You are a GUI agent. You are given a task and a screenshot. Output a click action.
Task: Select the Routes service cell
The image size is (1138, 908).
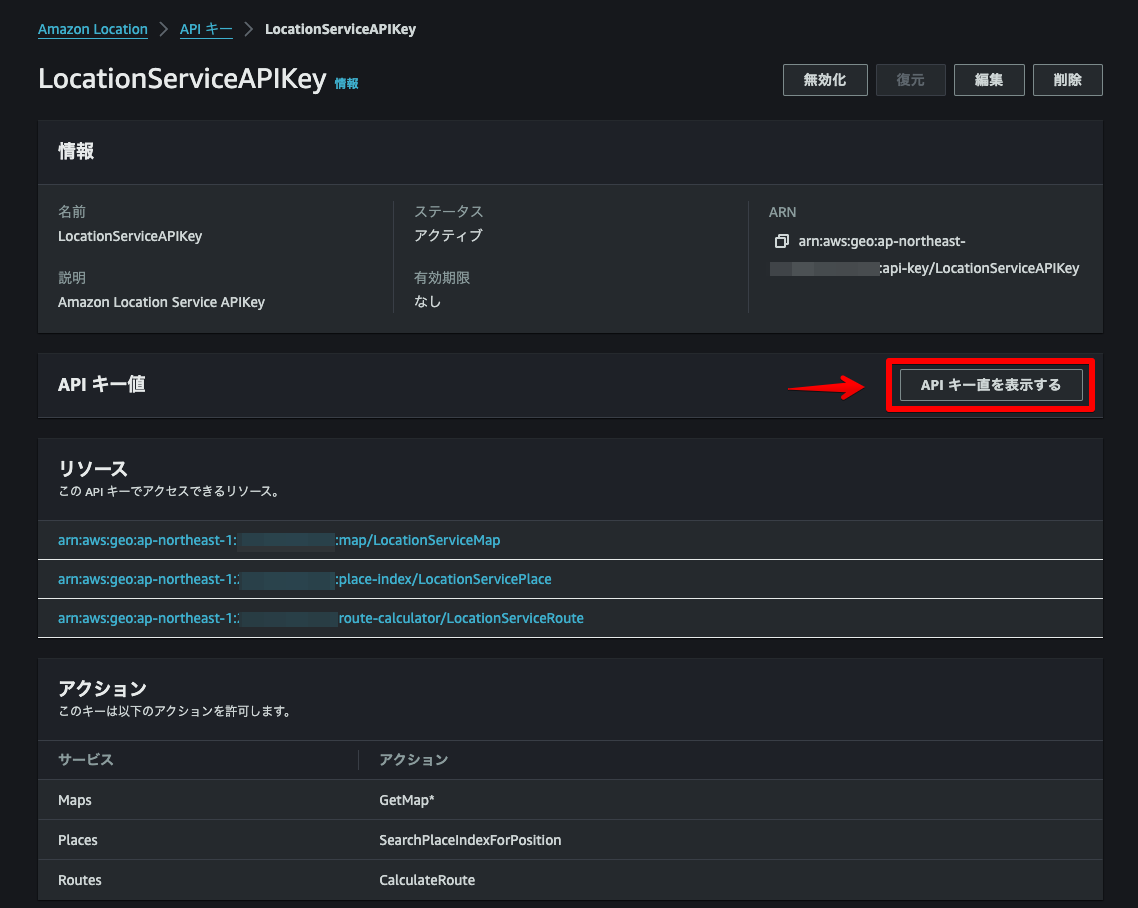pyautogui.click(x=80, y=880)
